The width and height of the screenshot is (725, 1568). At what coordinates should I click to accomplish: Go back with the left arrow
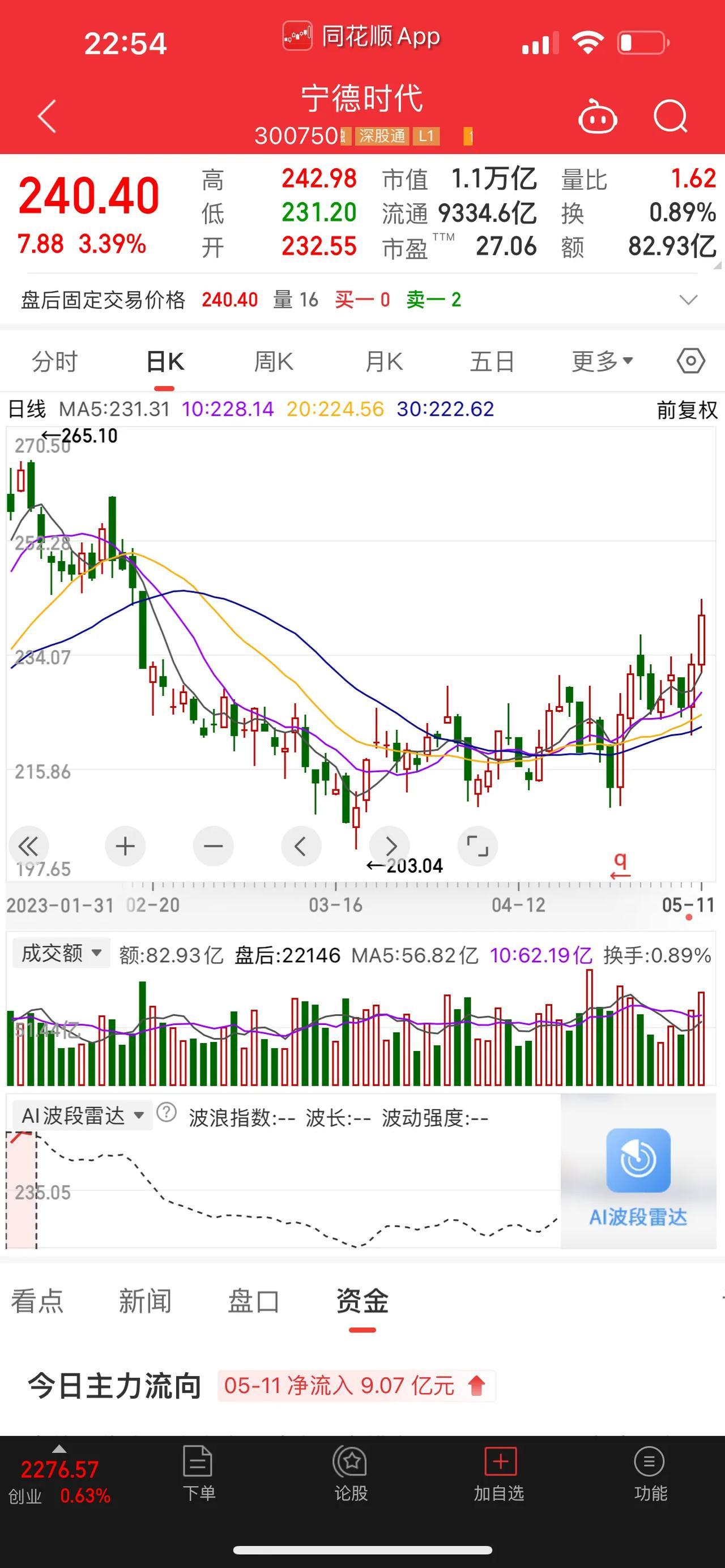47,116
